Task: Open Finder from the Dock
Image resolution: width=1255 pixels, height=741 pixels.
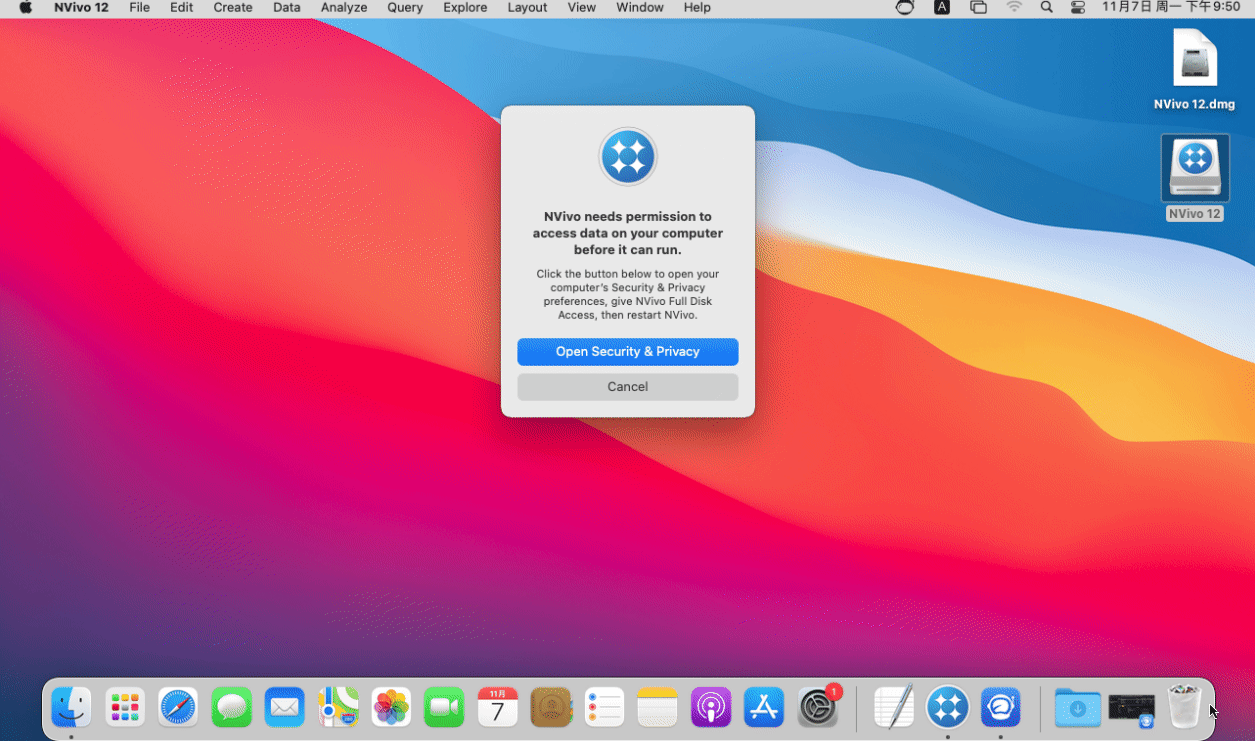Action: tap(72, 708)
